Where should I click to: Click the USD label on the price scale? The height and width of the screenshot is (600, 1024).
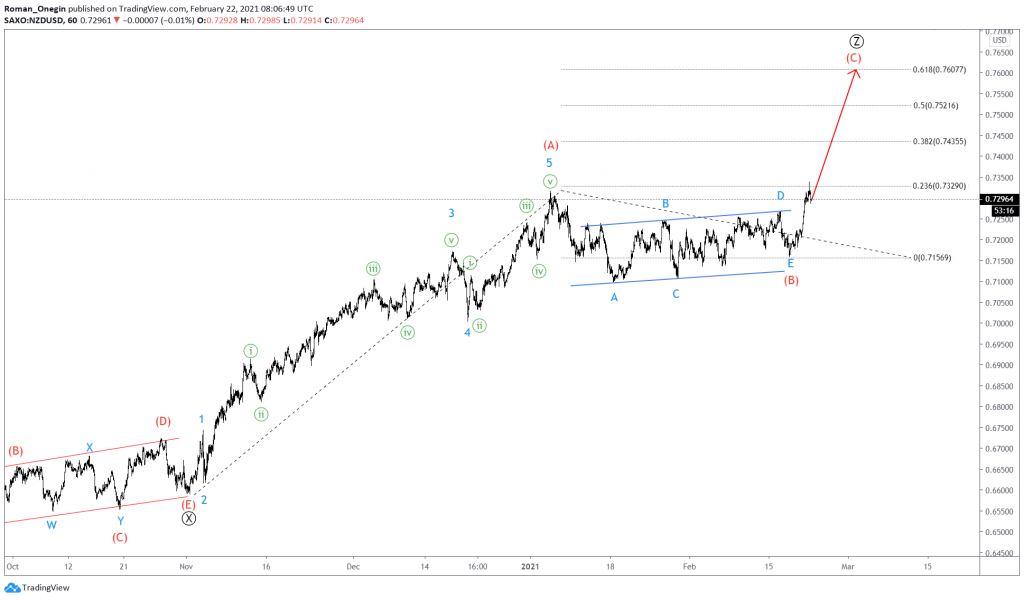(x=1000, y=42)
